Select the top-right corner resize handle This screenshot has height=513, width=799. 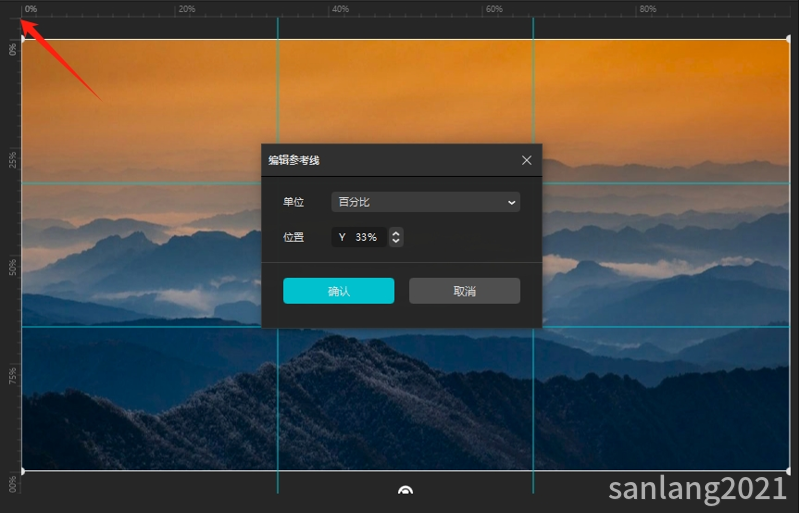pyautogui.click(x=788, y=40)
